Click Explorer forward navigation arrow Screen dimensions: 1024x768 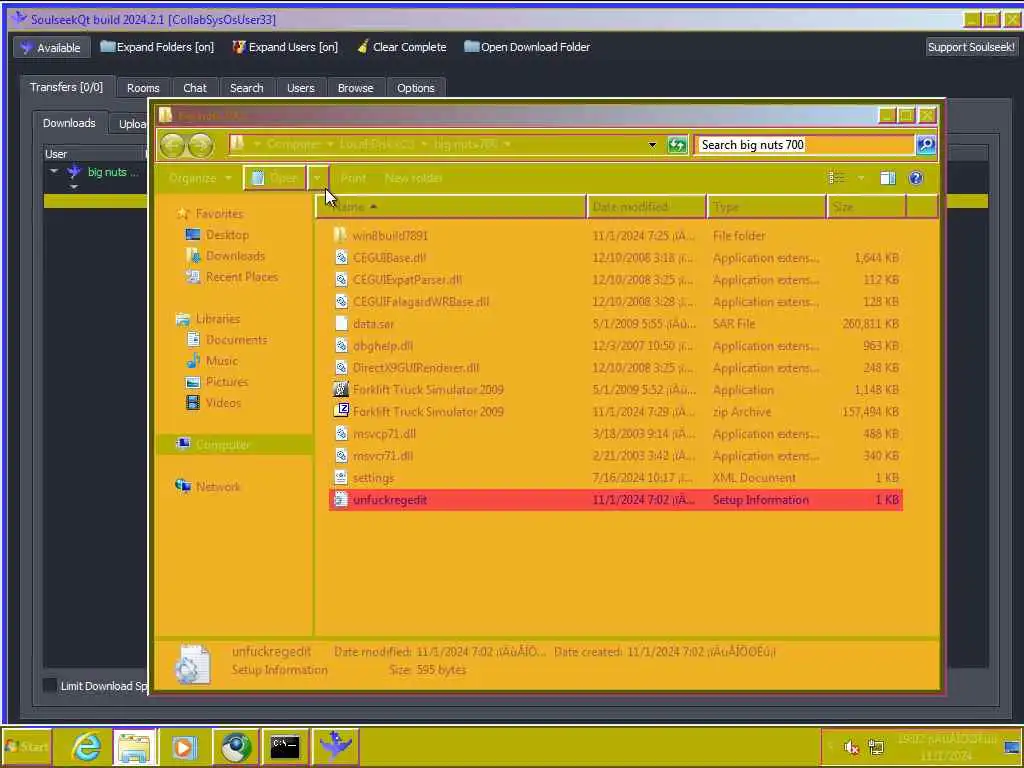(x=200, y=145)
